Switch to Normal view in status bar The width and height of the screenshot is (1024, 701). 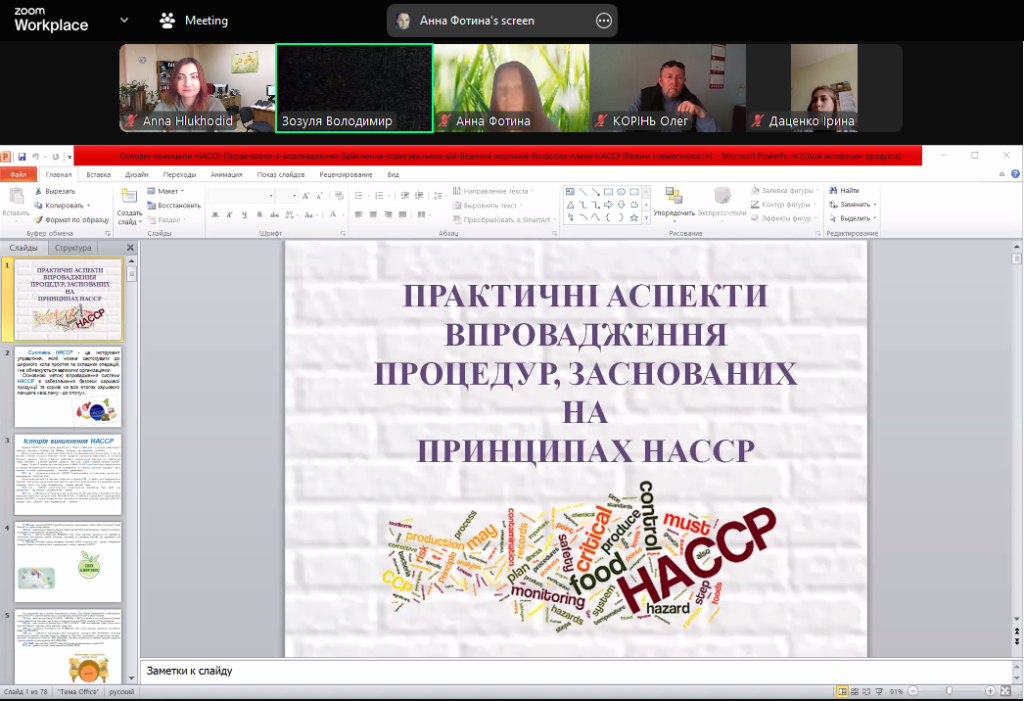842,692
